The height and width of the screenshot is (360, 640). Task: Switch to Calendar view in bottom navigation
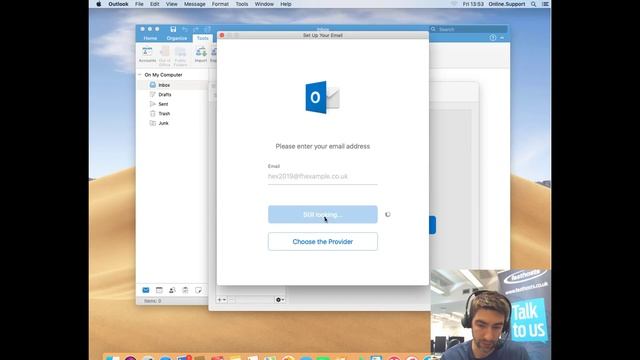click(159, 290)
